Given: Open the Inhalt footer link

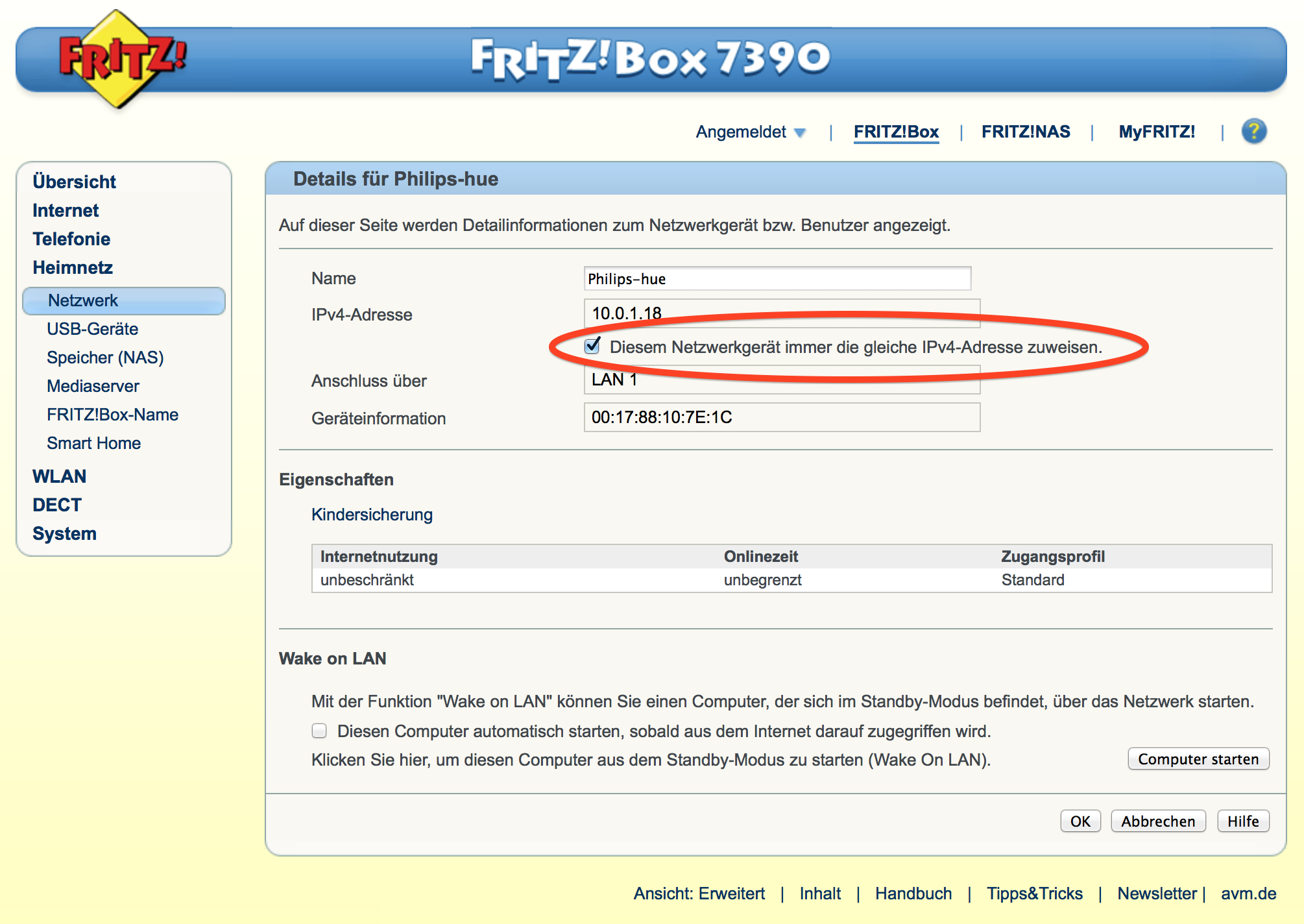Looking at the screenshot, I should (820, 894).
